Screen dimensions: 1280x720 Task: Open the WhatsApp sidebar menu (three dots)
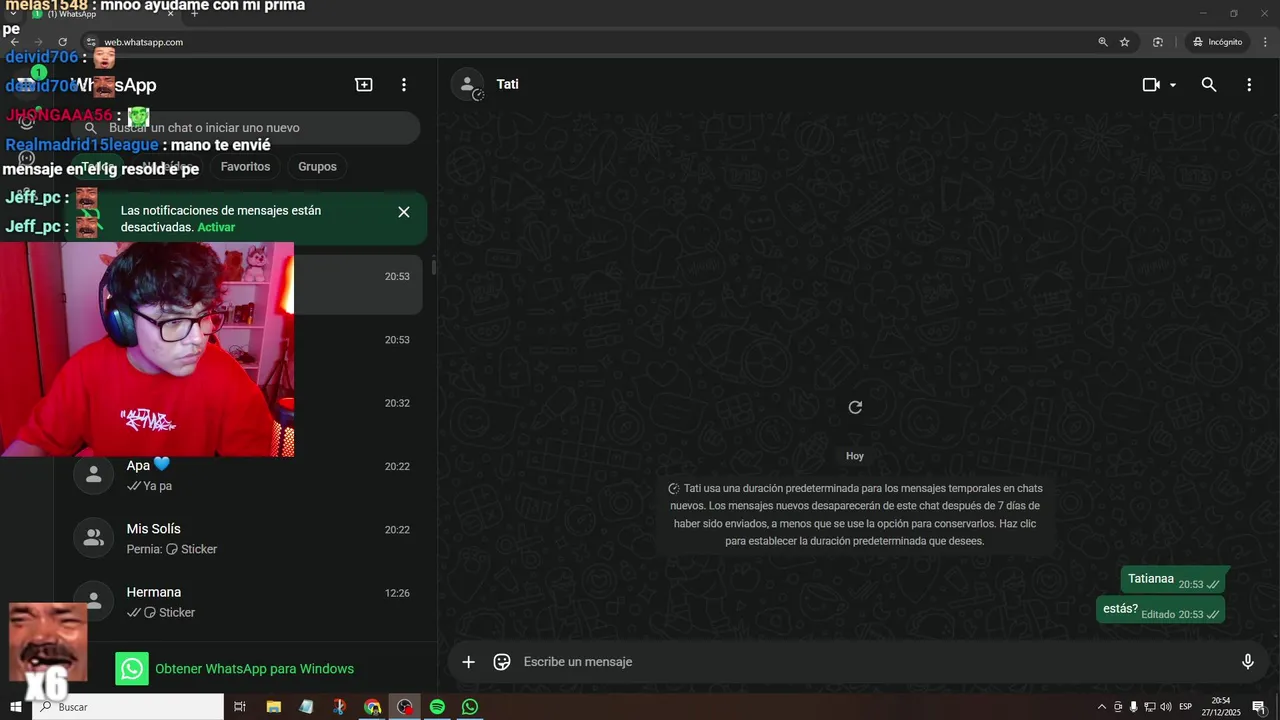point(404,85)
